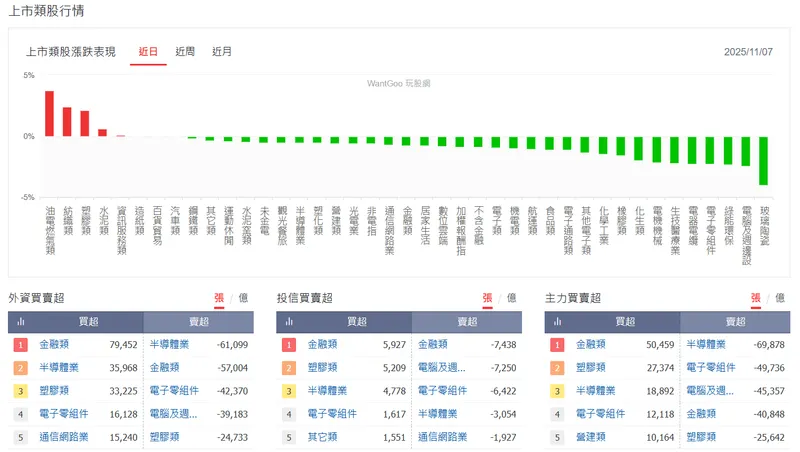Image resolution: width=800 pixels, height=452 pixels.
Task: Click the red bar for 油電燃氣類
Action: click(x=49, y=114)
